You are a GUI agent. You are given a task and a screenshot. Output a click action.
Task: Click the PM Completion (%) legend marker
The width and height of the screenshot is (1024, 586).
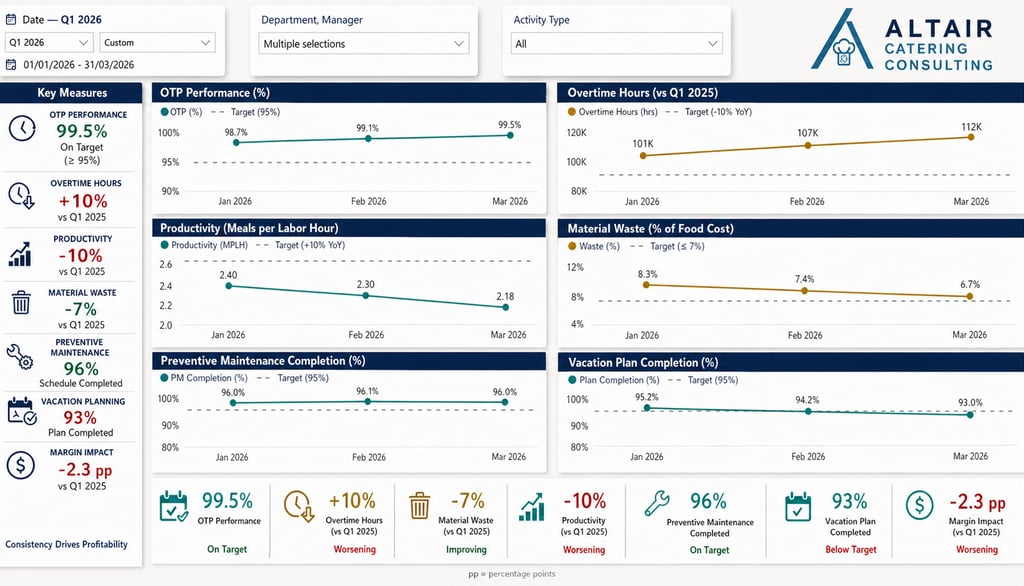coord(165,378)
